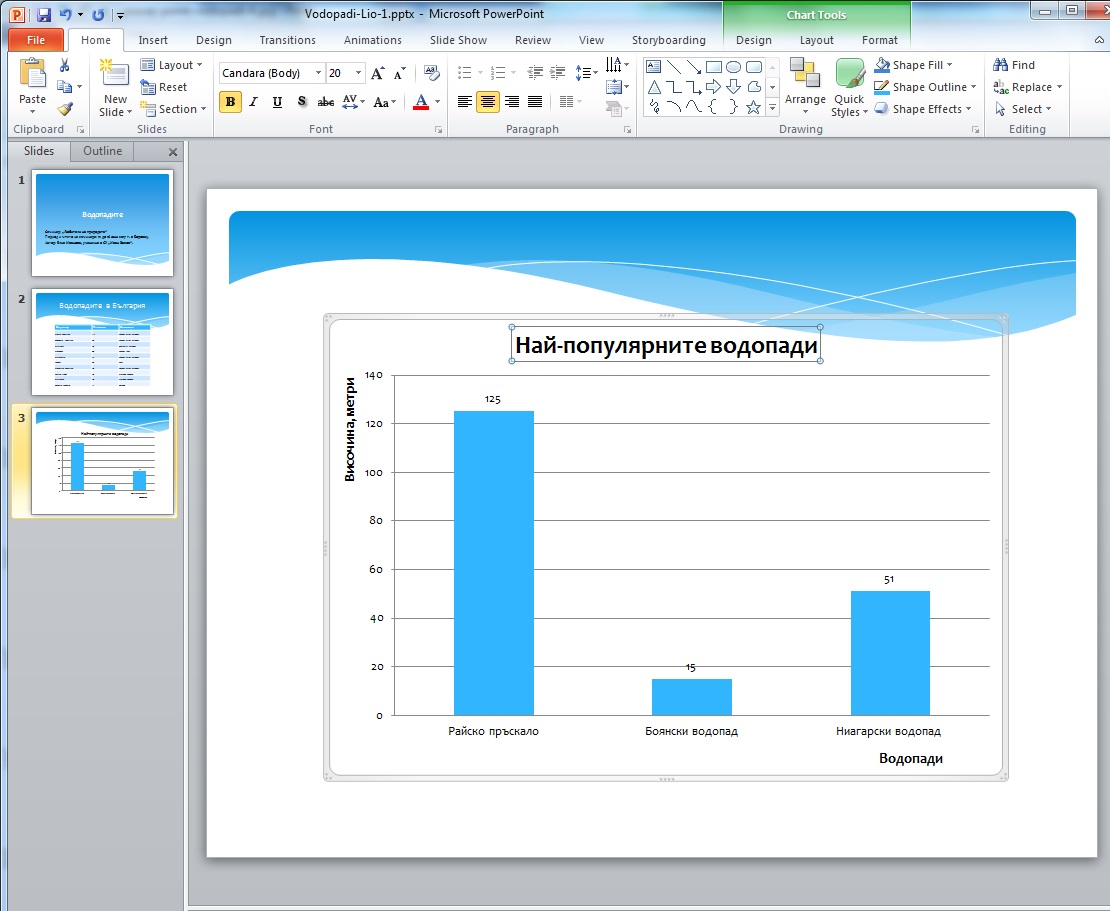Click the Reset slide button
1110x911 pixels.
(x=164, y=87)
